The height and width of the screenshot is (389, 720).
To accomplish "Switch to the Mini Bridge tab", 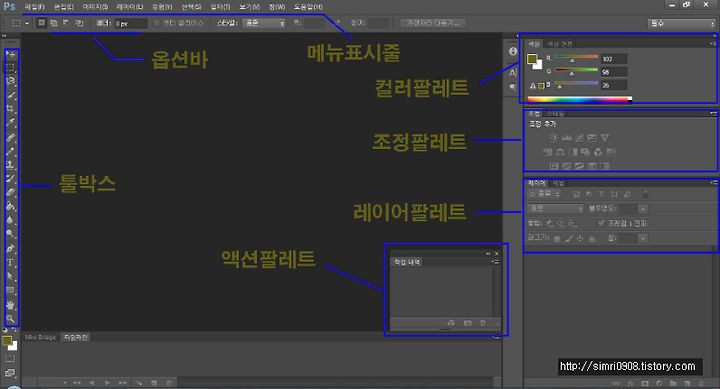I will click(40, 337).
